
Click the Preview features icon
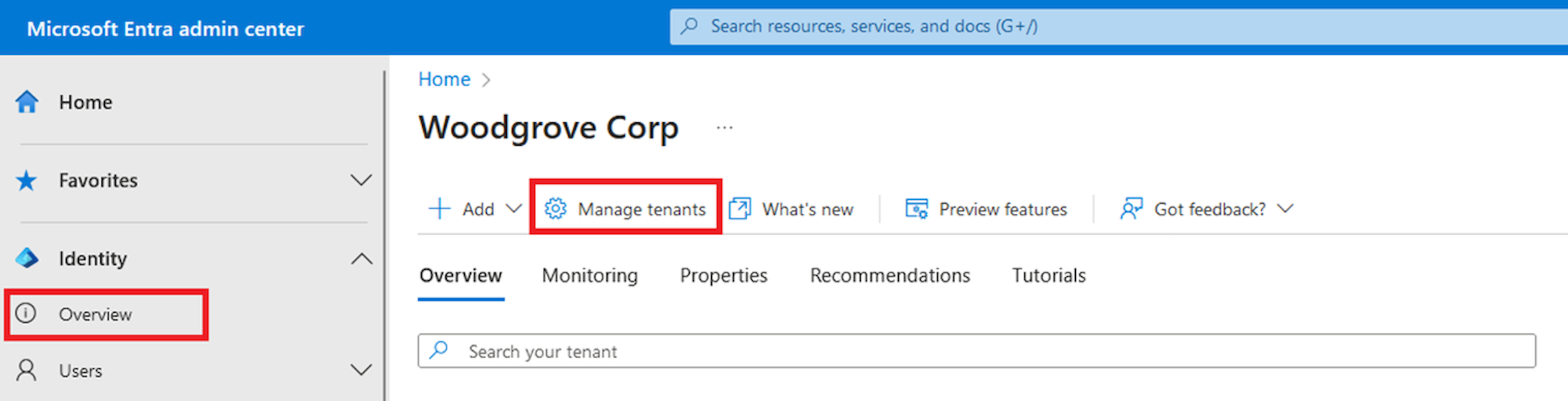point(917,209)
